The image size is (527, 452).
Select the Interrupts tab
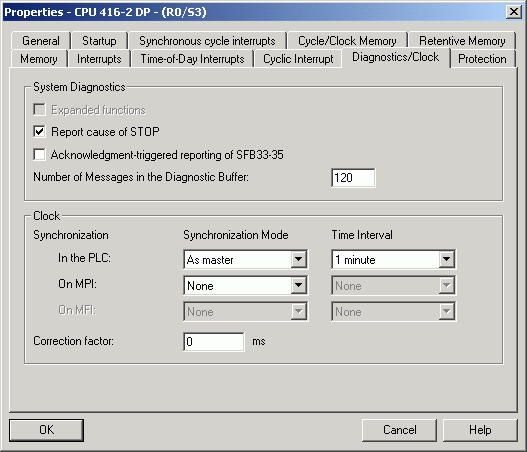[x=99, y=59]
